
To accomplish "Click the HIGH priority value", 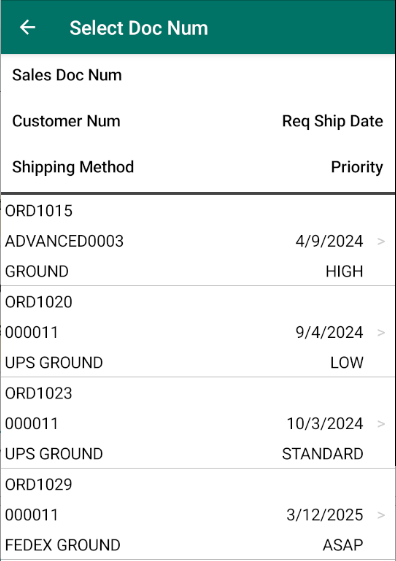I will click(344, 271).
